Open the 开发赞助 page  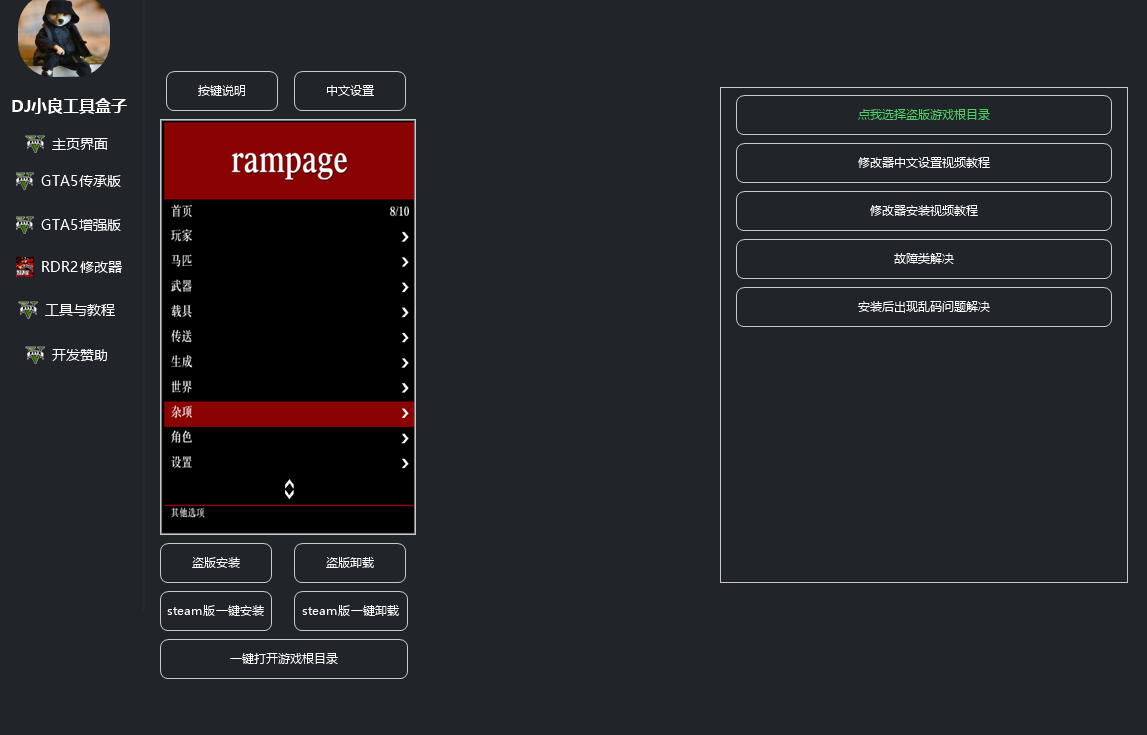pos(80,355)
